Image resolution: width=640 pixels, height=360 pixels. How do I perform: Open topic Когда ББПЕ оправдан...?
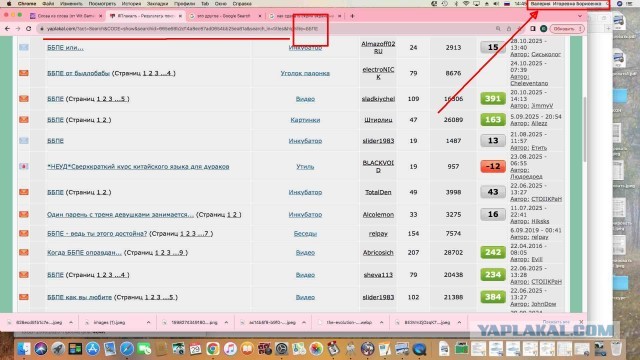84,253
